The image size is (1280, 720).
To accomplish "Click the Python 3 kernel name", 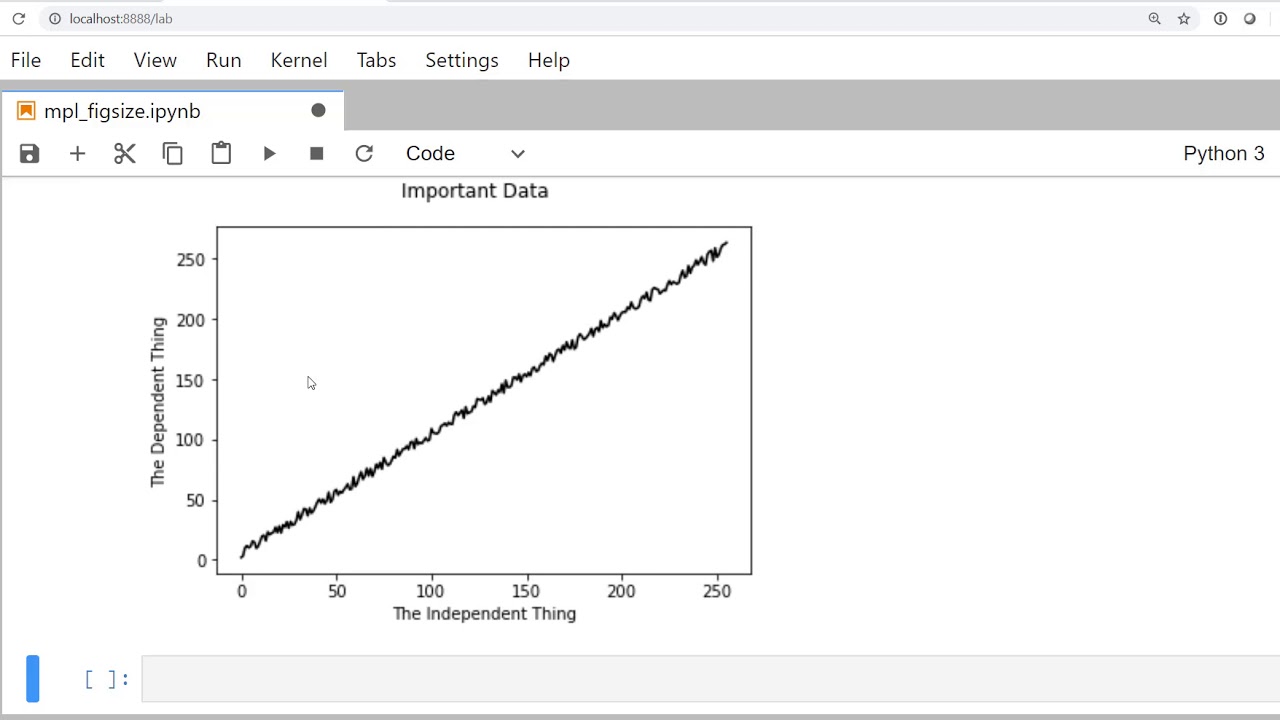I will click(x=1223, y=153).
